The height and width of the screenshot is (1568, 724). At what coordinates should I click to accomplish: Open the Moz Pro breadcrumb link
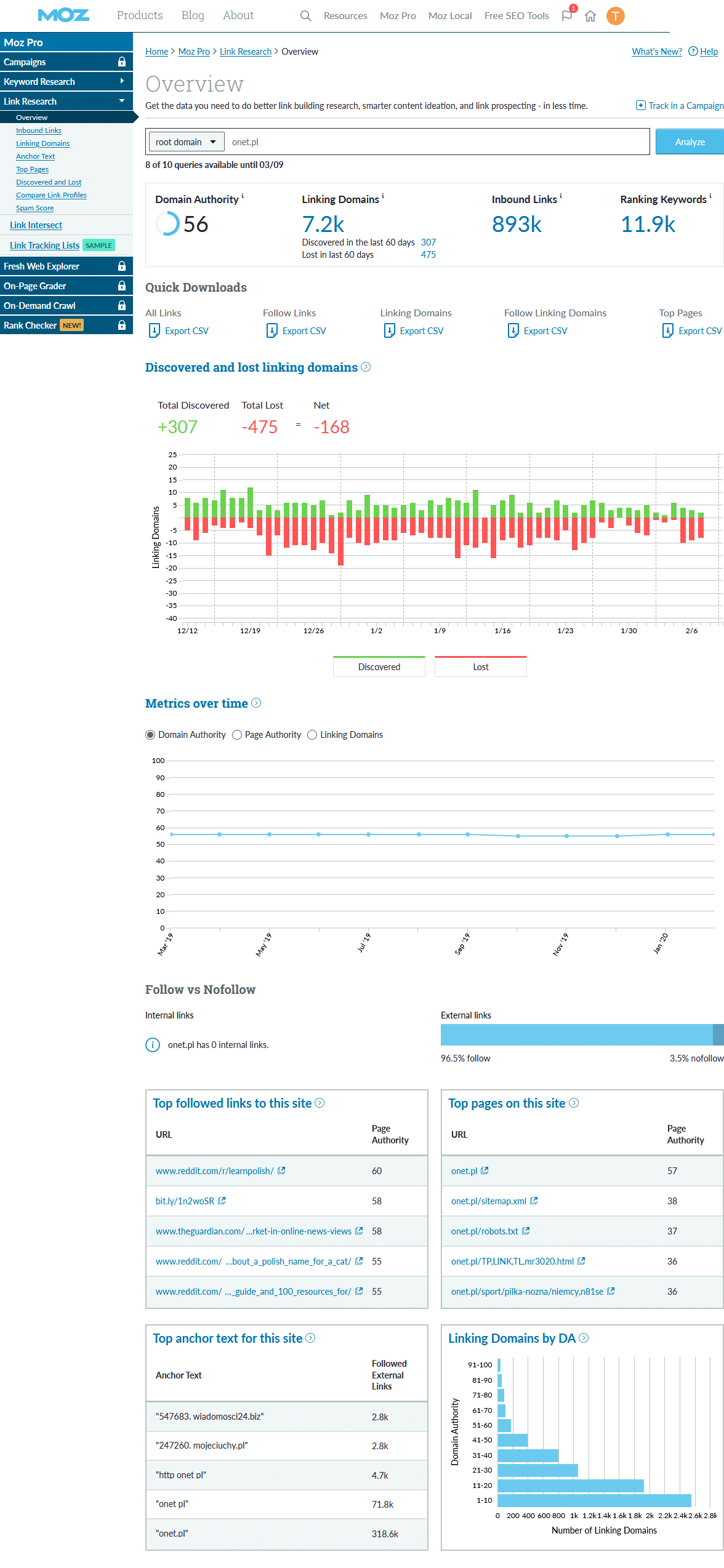point(194,52)
